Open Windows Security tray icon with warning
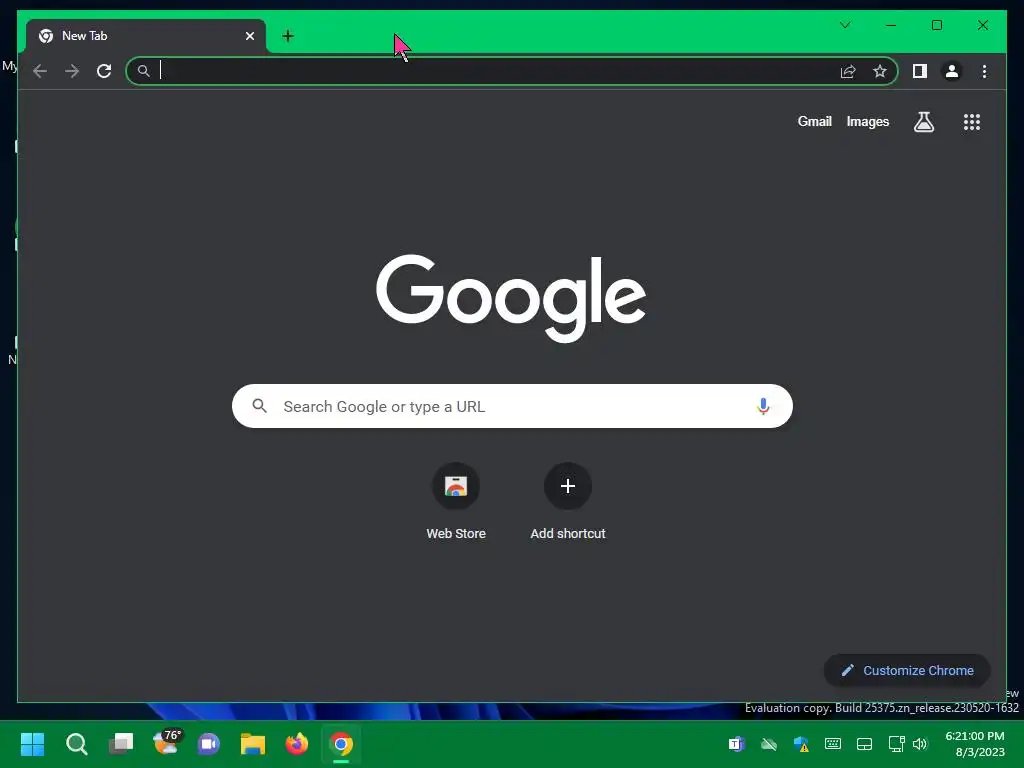Image resolution: width=1024 pixels, height=768 pixels. click(801, 744)
